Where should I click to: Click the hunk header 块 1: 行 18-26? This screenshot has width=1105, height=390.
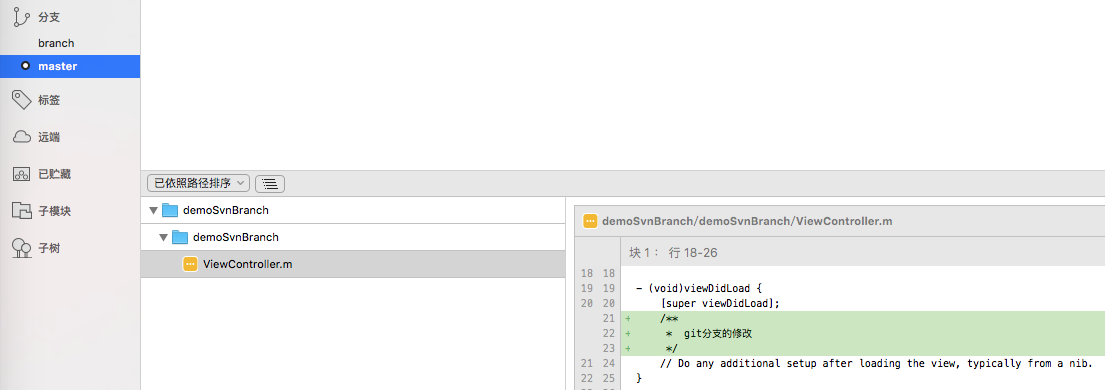click(x=673, y=252)
